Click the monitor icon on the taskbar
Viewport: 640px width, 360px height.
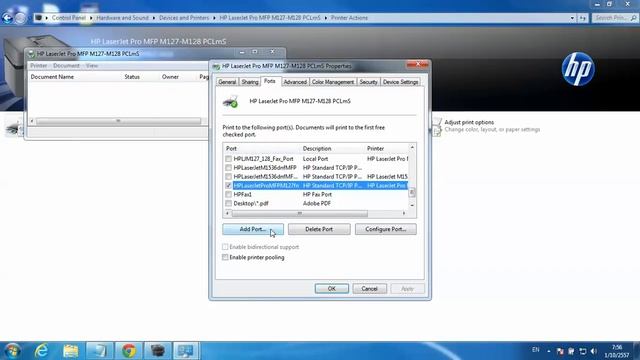click(x=186, y=351)
